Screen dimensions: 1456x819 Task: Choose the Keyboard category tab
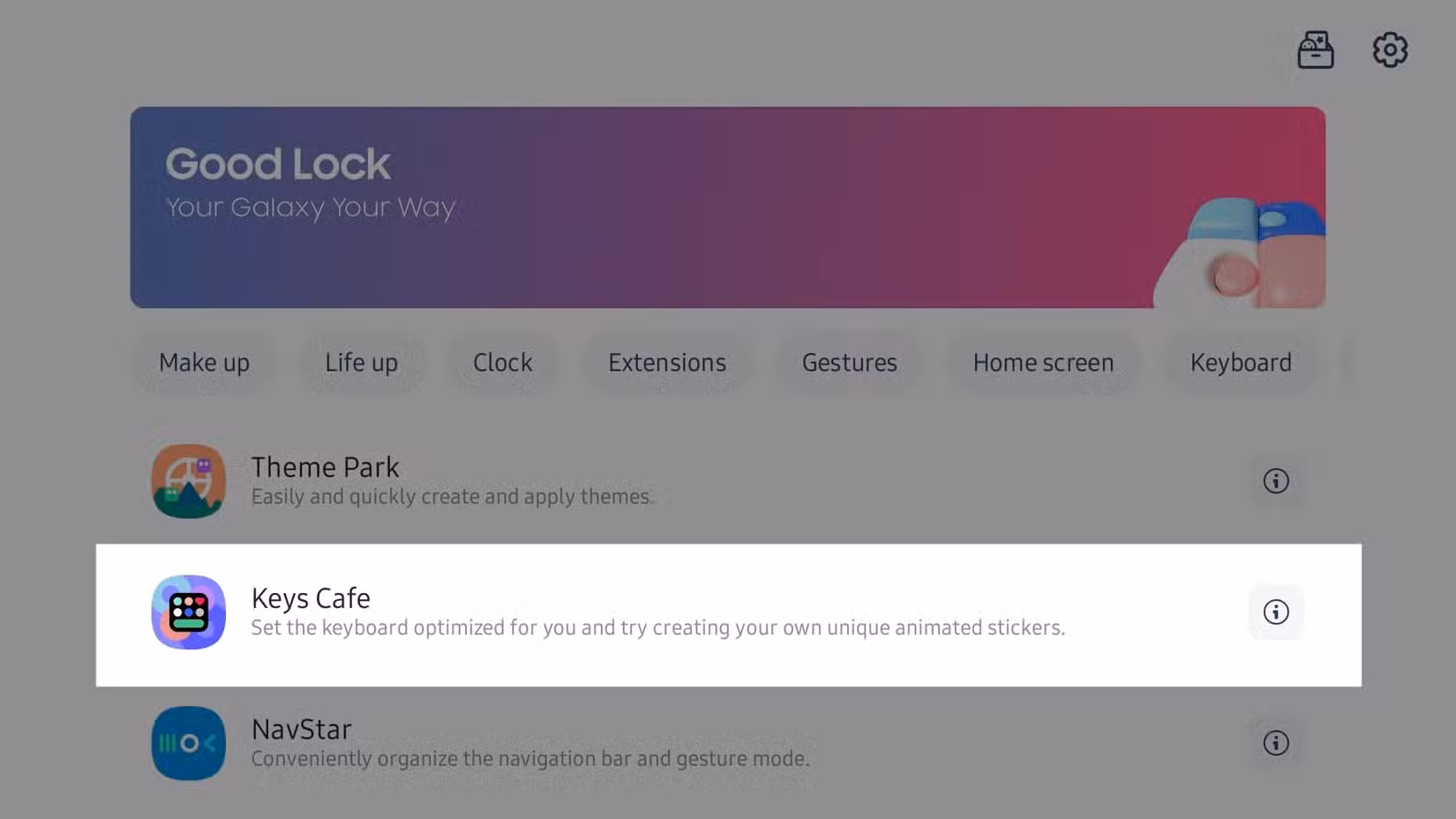[1241, 363]
